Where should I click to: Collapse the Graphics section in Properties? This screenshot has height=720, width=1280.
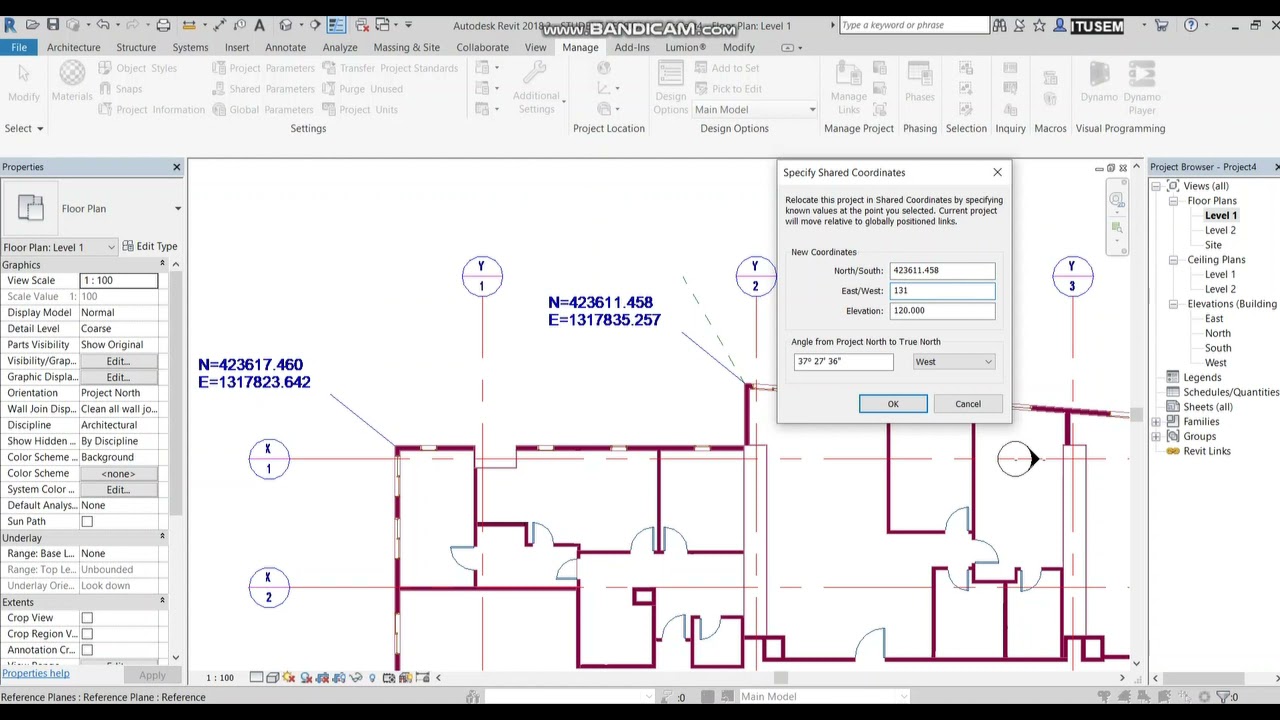162,265
